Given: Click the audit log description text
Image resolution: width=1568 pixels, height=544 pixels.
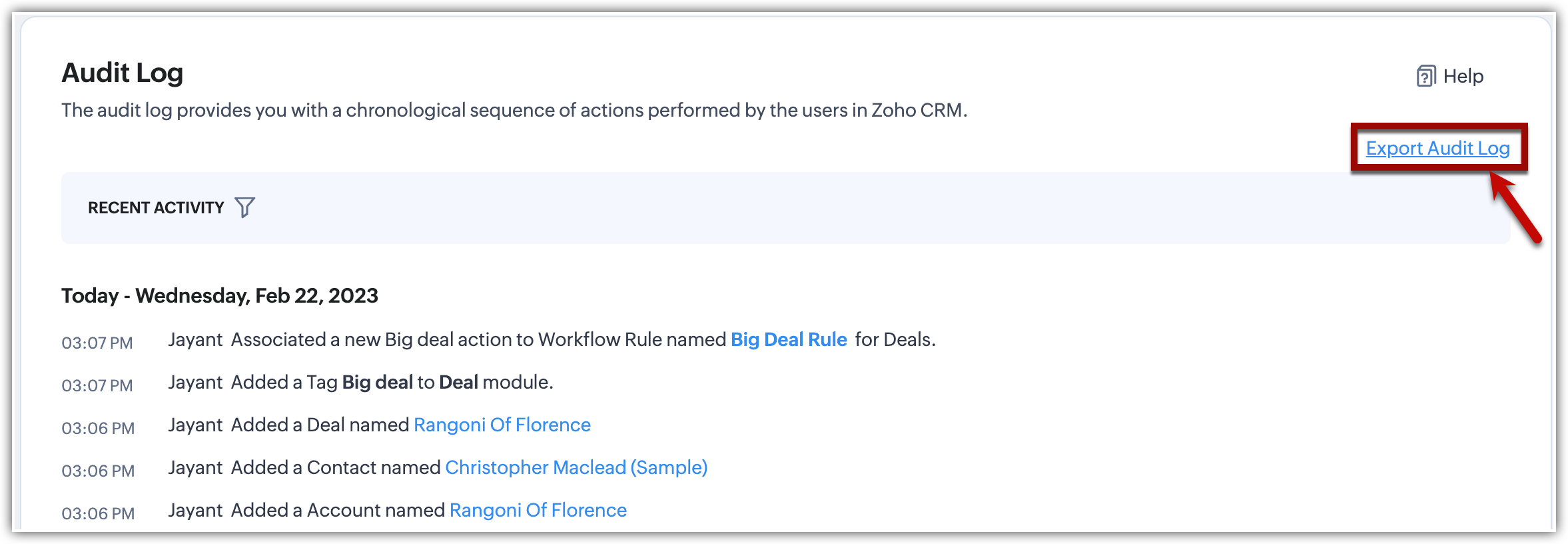Looking at the screenshot, I should (514, 111).
